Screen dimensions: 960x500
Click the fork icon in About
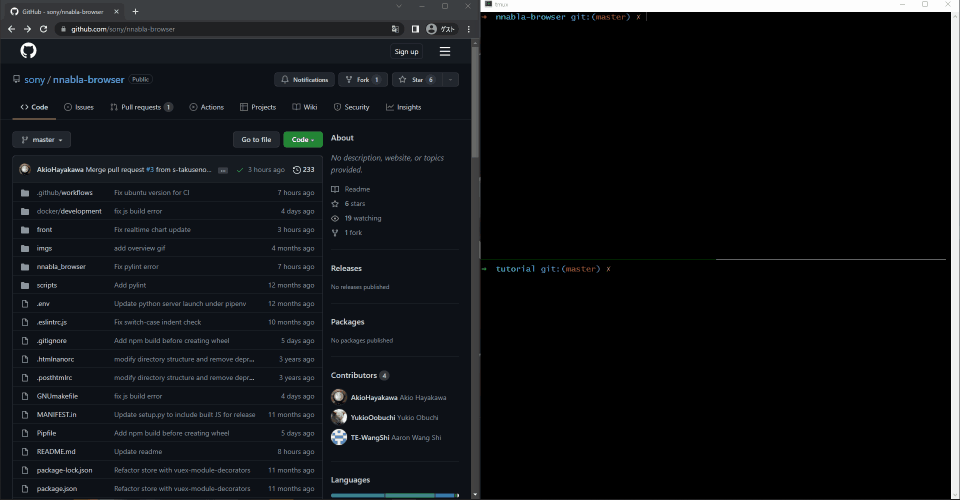click(x=335, y=233)
